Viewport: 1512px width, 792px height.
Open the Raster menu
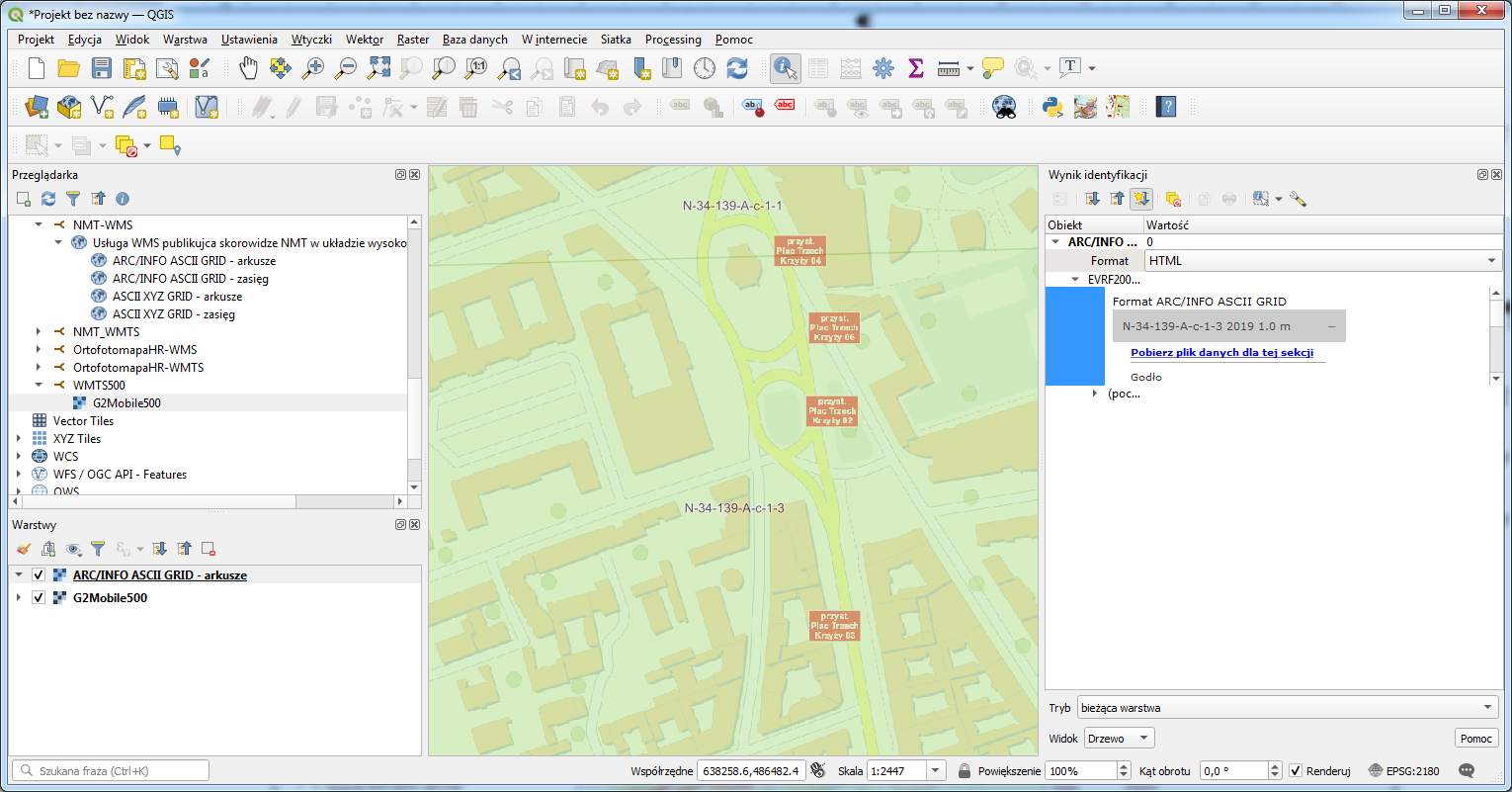click(413, 40)
